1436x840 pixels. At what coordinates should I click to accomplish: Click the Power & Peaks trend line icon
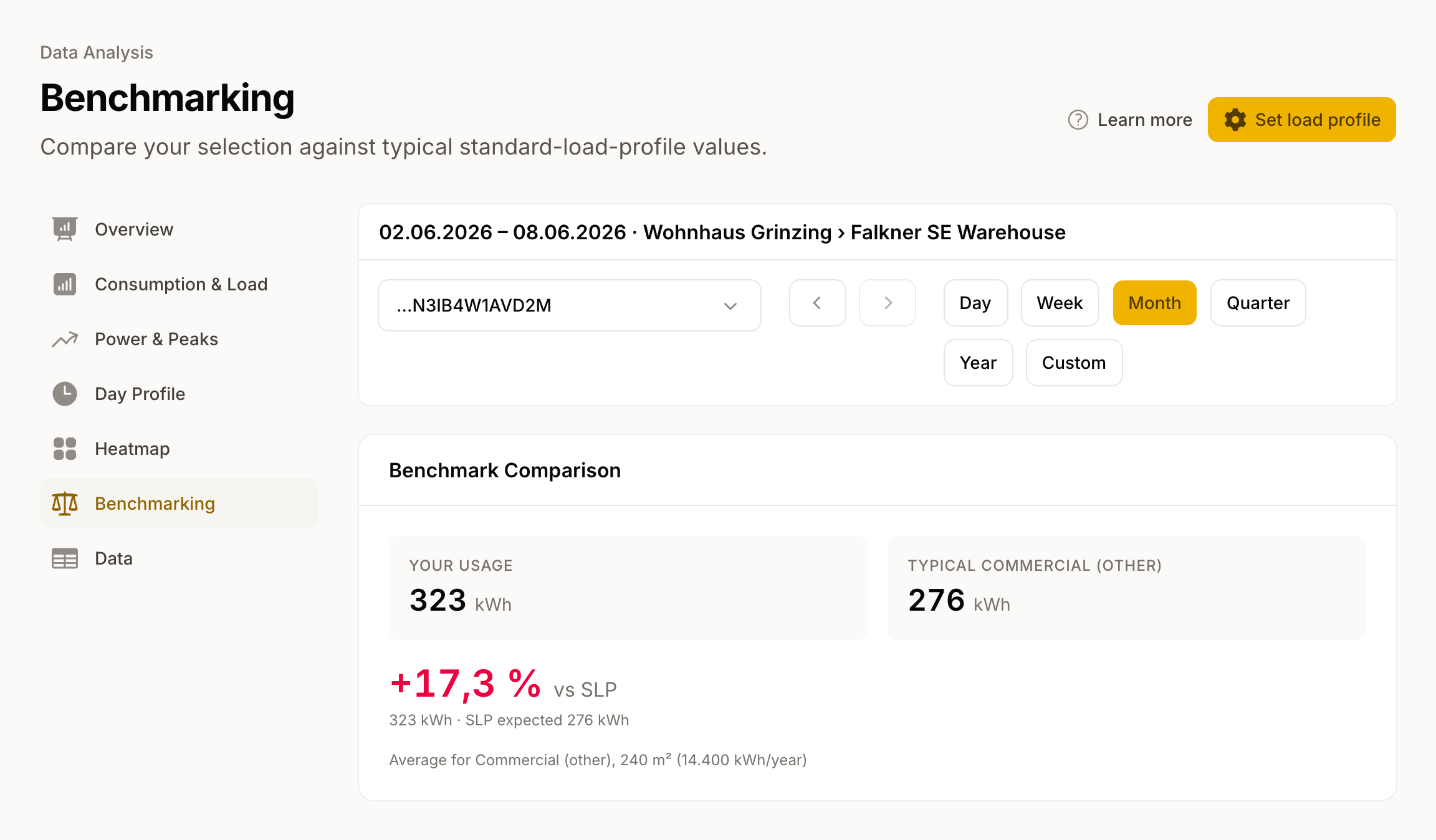pyautogui.click(x=65, y=339)
